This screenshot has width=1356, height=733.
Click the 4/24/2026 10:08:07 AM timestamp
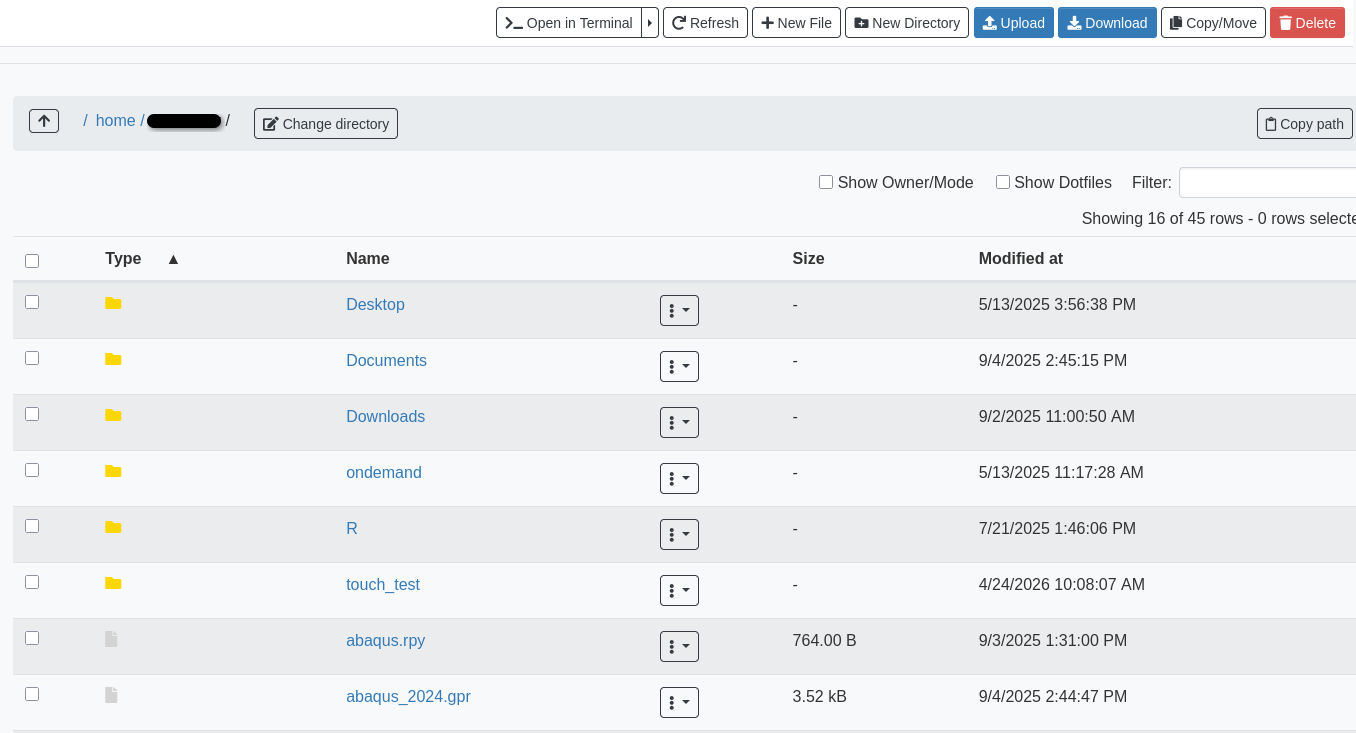click(x=1061, y=584)
